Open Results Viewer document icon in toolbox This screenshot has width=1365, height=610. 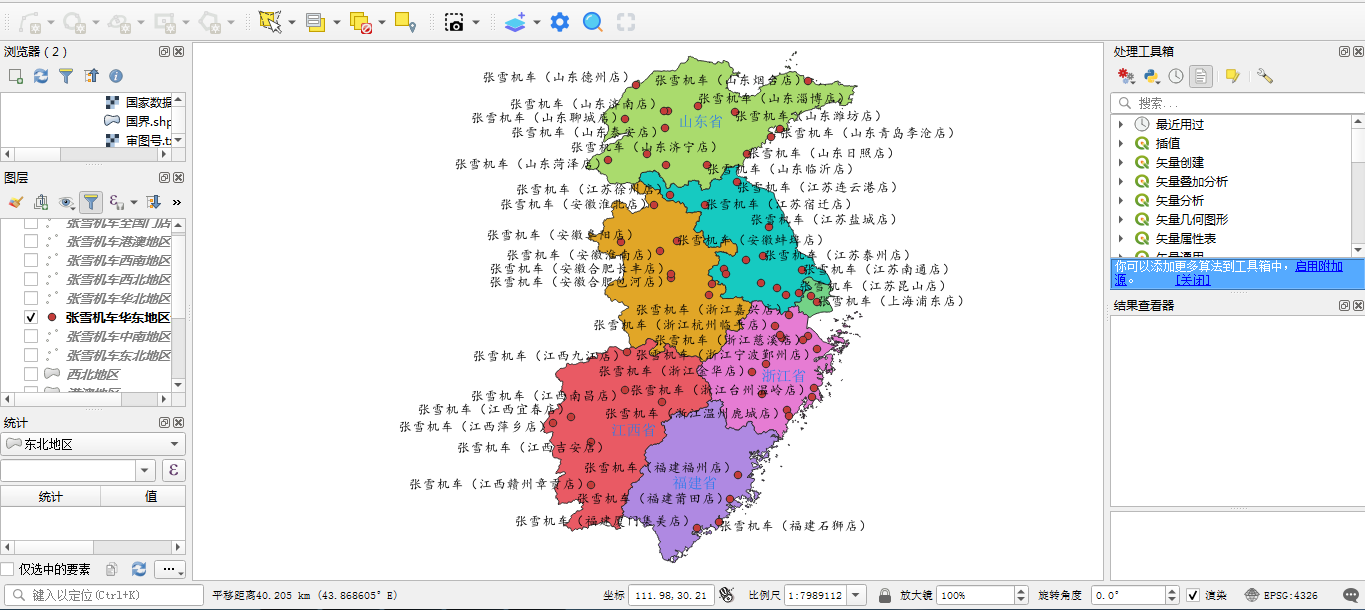tap(1201, 76)
